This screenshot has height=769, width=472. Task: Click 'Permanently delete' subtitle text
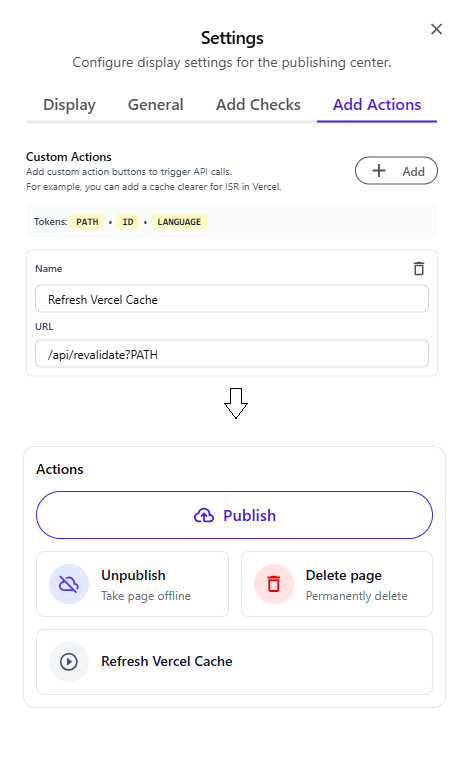(357, 596)
